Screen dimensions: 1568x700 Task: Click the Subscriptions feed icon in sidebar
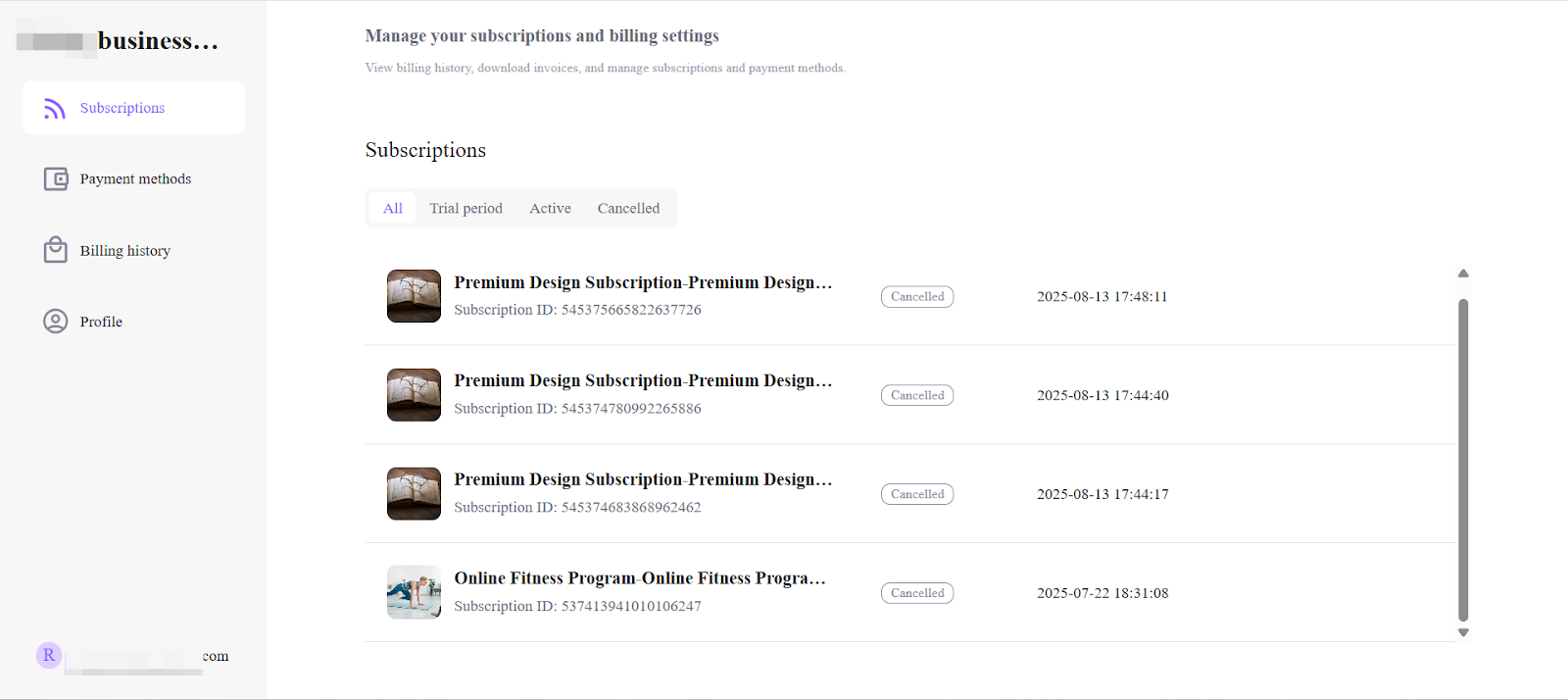(55, 108)
